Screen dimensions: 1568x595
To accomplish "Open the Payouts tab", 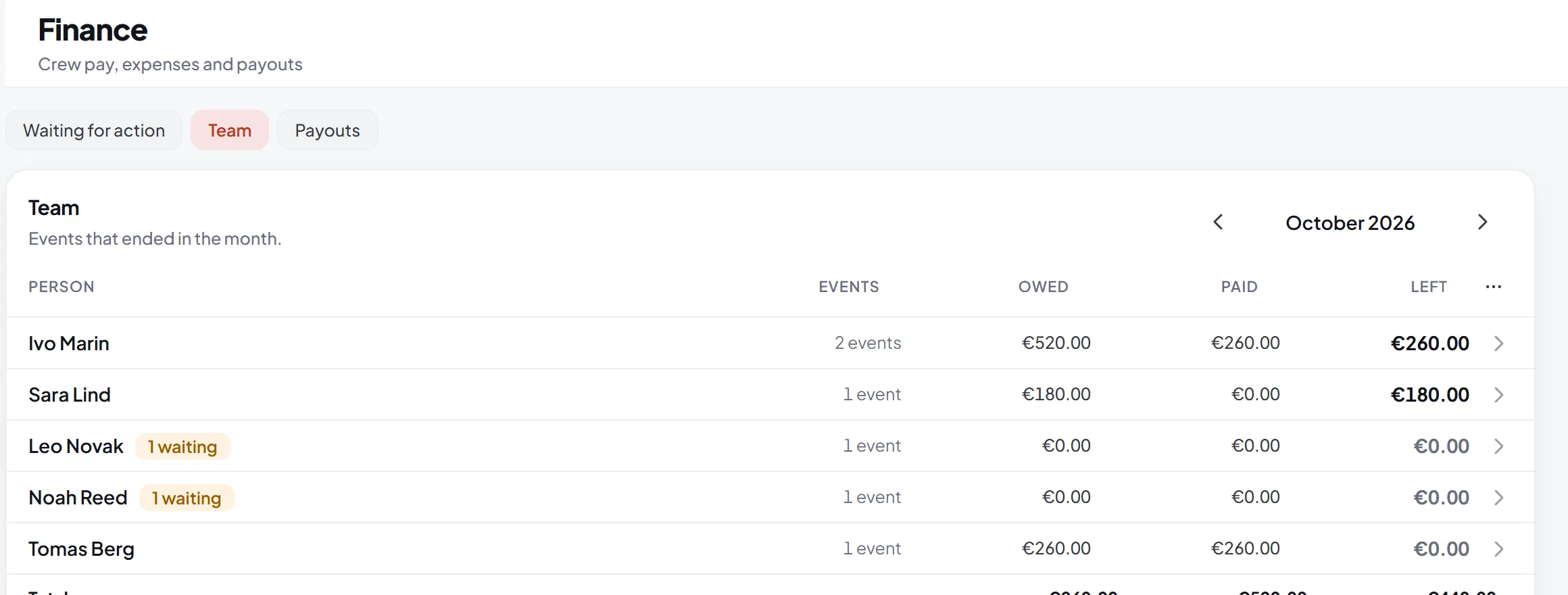I will (328, 130).
